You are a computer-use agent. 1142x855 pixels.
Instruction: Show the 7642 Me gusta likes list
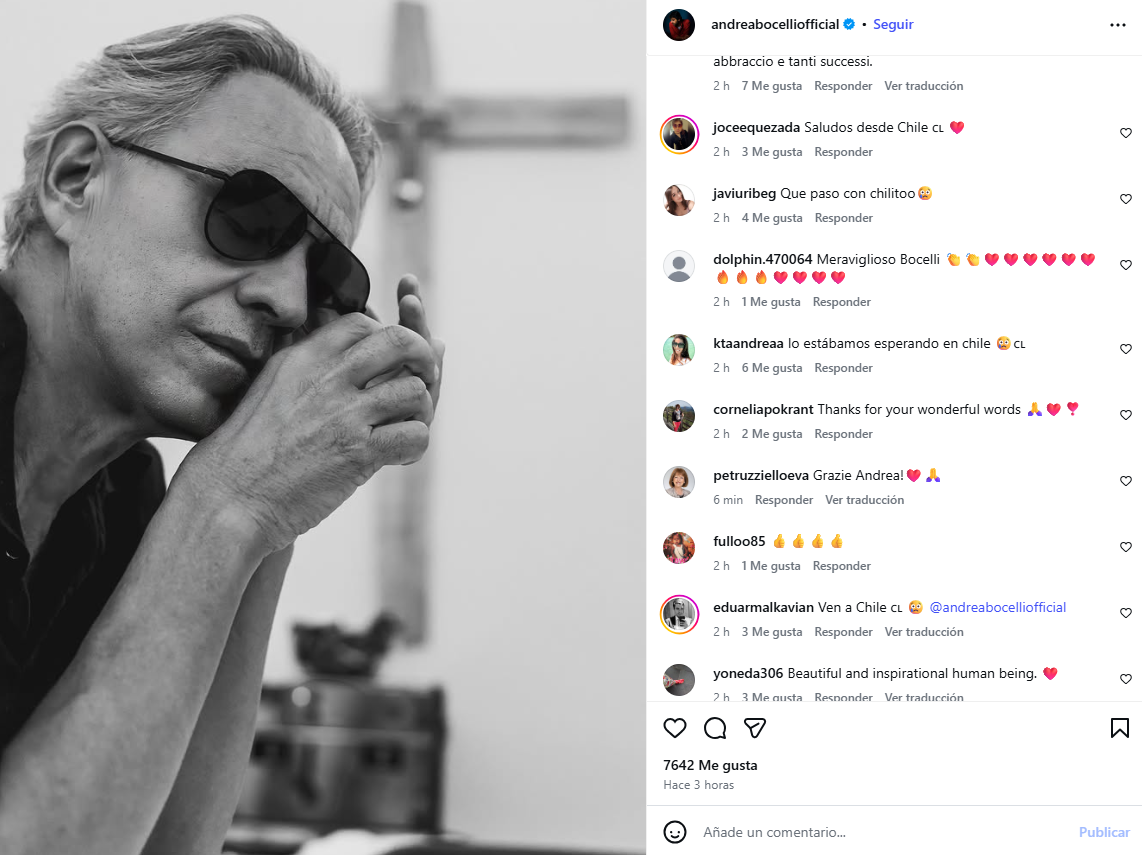710,765
